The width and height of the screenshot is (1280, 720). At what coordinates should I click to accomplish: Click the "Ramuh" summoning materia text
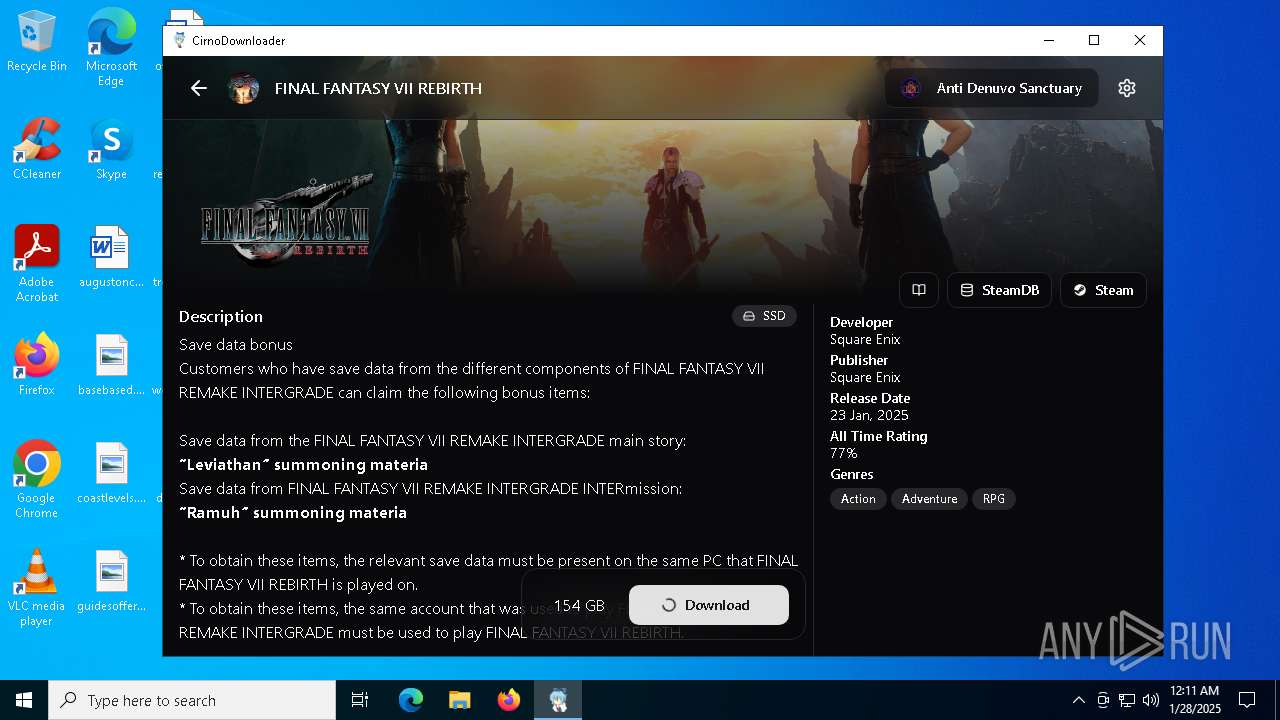click(293, 512)
